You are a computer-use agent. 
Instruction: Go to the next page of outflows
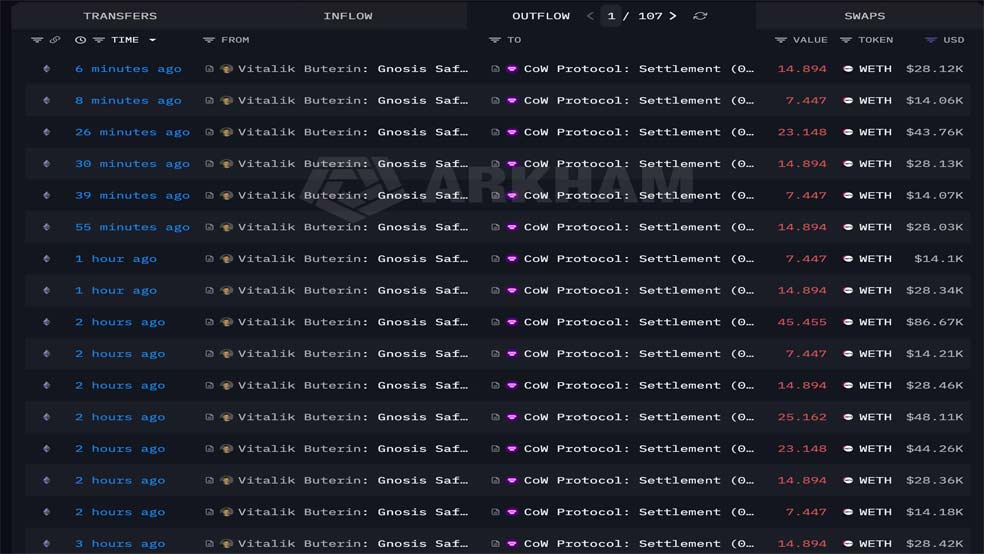[673, 16]
